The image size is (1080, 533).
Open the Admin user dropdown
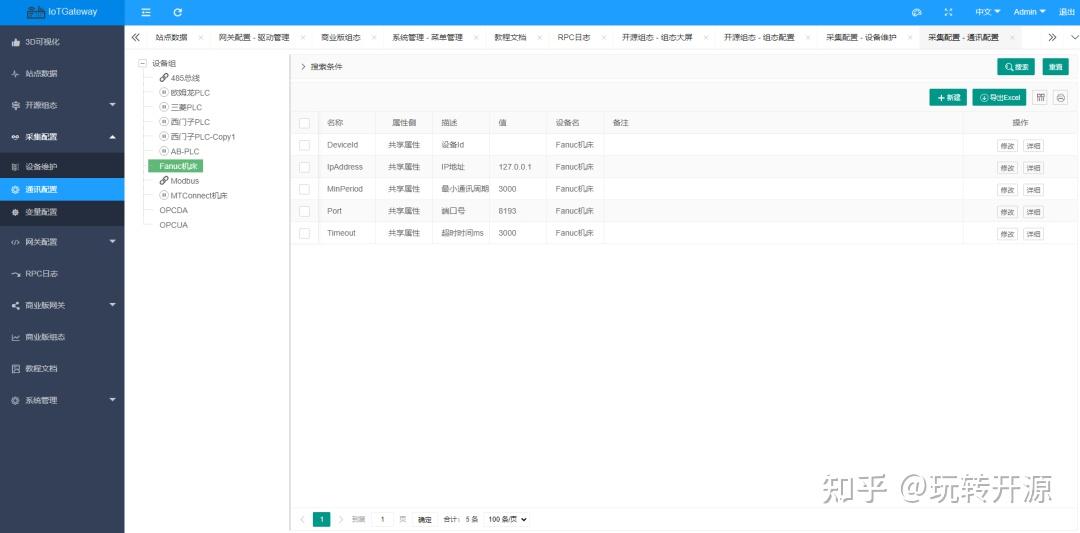pos(1030,12)
